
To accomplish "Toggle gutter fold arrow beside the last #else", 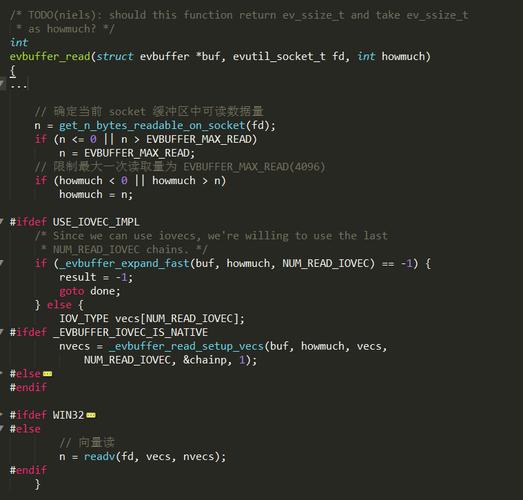I will [2, 429].
